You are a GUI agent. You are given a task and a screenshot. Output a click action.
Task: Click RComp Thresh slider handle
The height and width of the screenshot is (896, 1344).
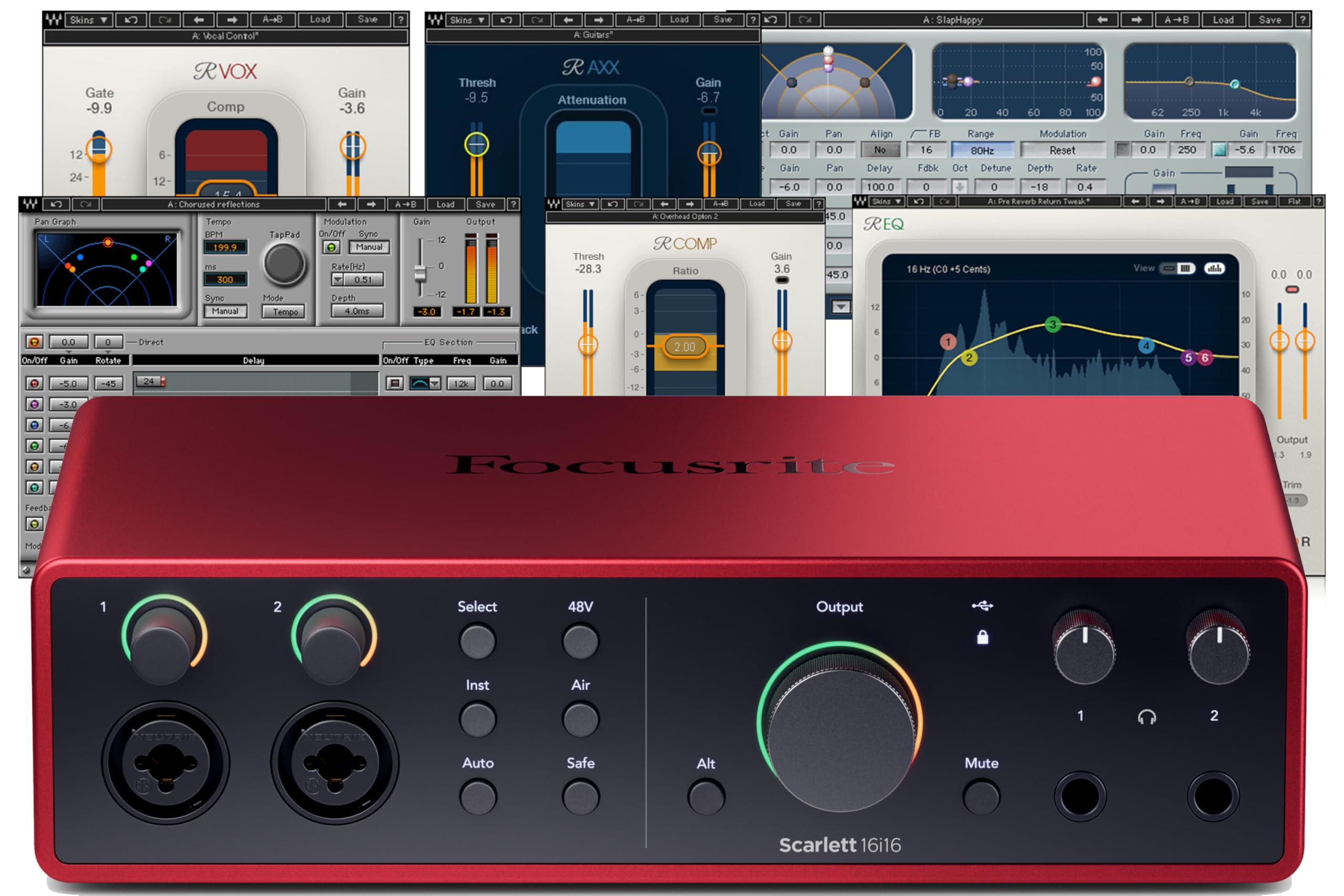588,344
